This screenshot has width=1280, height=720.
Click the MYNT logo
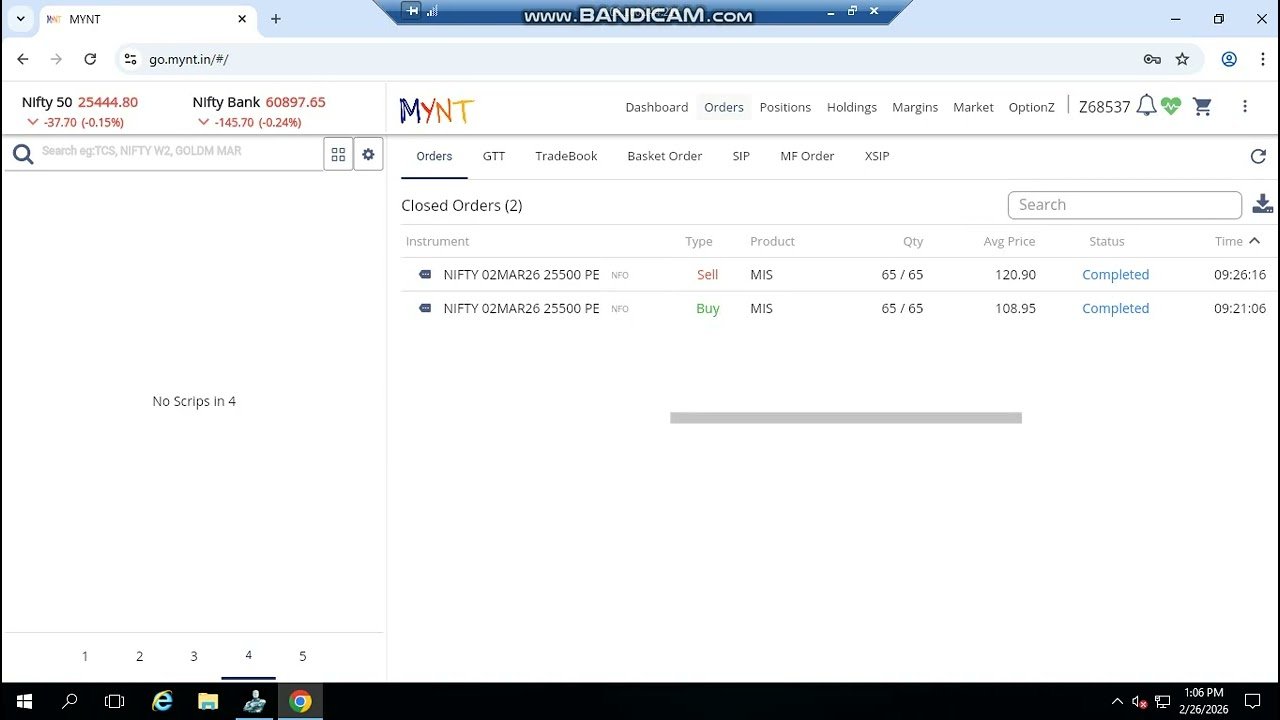coord(436,109)
